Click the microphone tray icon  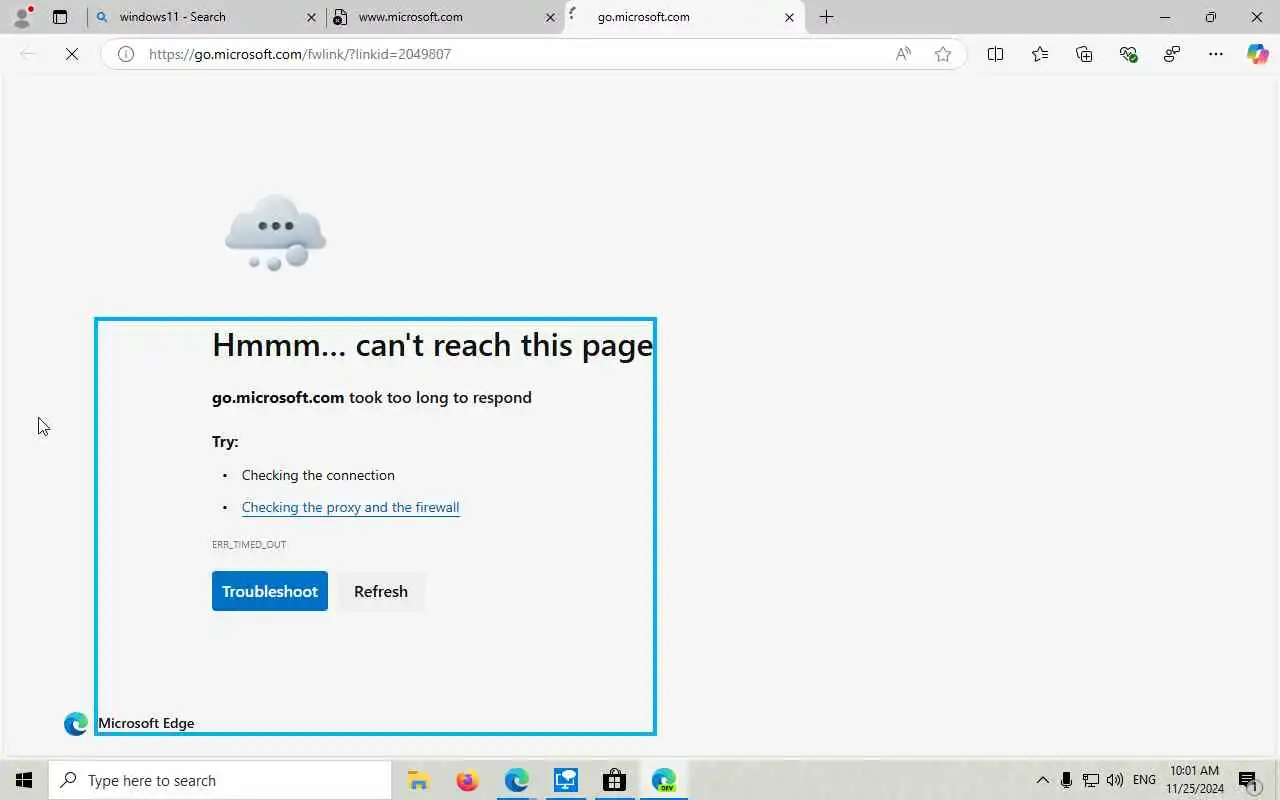tap(1067, 780)
